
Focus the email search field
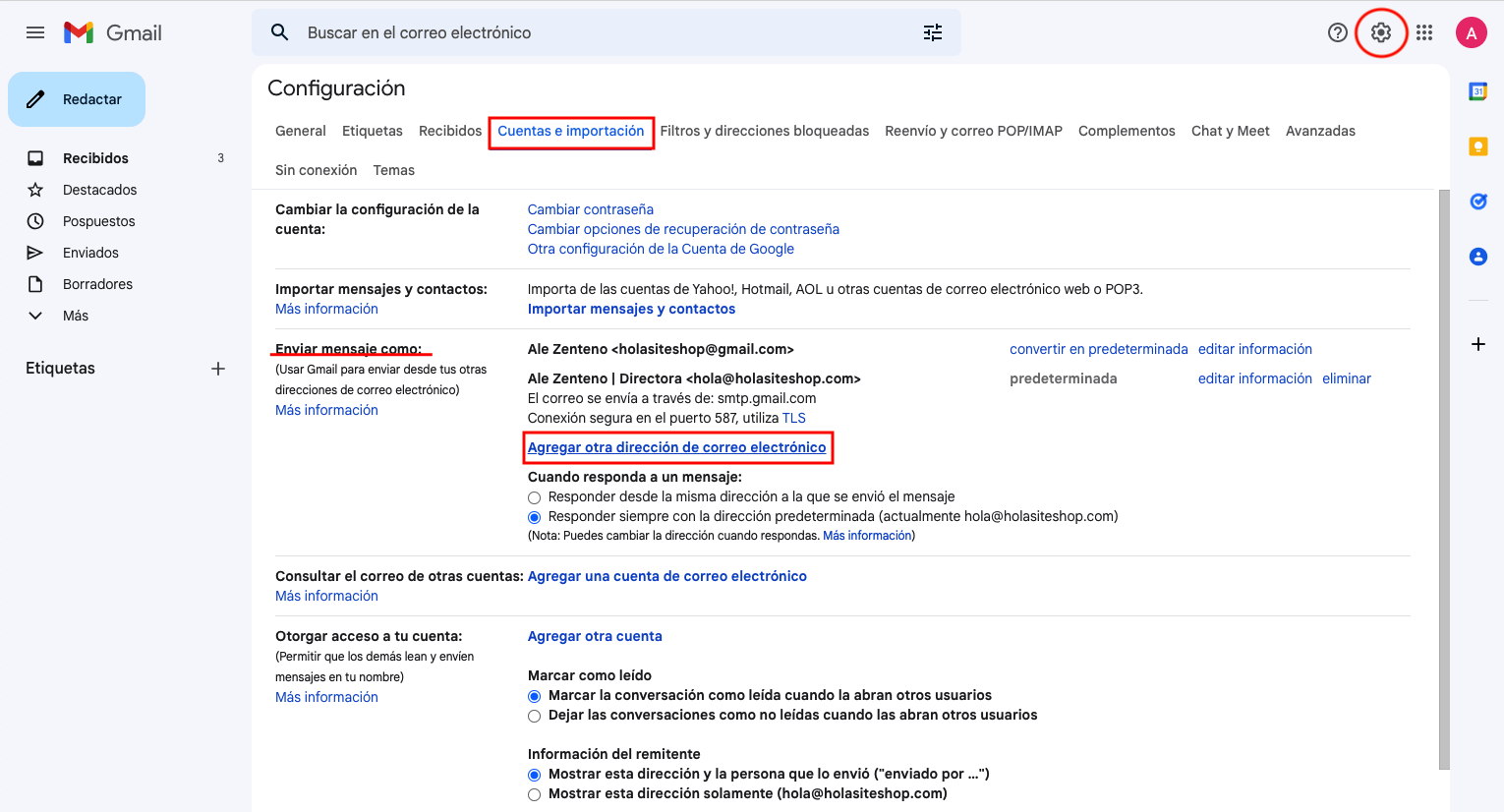click(x=606, y=32)
